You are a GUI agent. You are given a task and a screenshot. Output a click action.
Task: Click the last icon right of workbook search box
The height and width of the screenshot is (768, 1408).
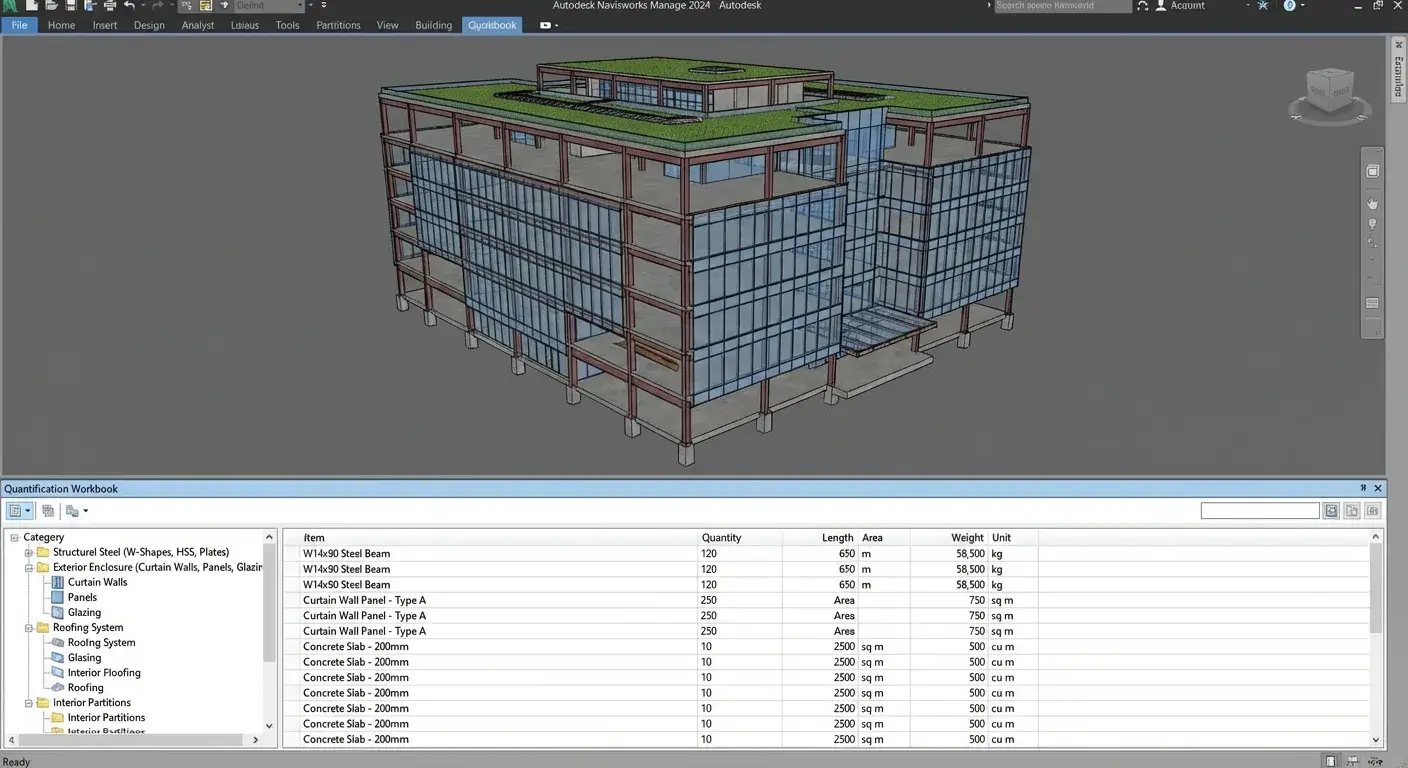pos(1373,511)
